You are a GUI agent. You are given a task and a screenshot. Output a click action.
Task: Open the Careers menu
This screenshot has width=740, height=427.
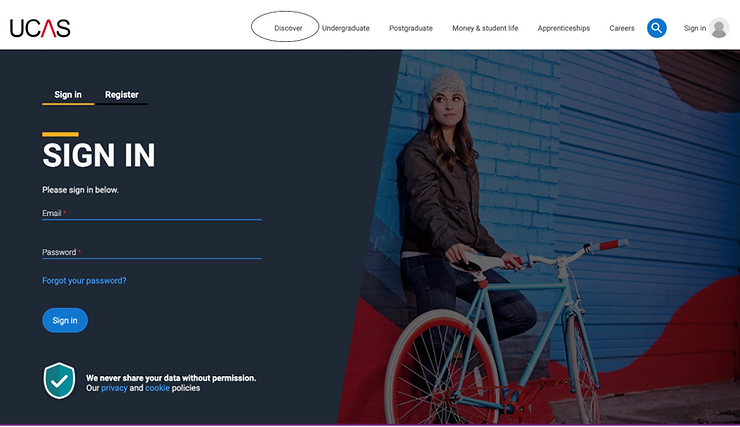(x=622, y=28)
